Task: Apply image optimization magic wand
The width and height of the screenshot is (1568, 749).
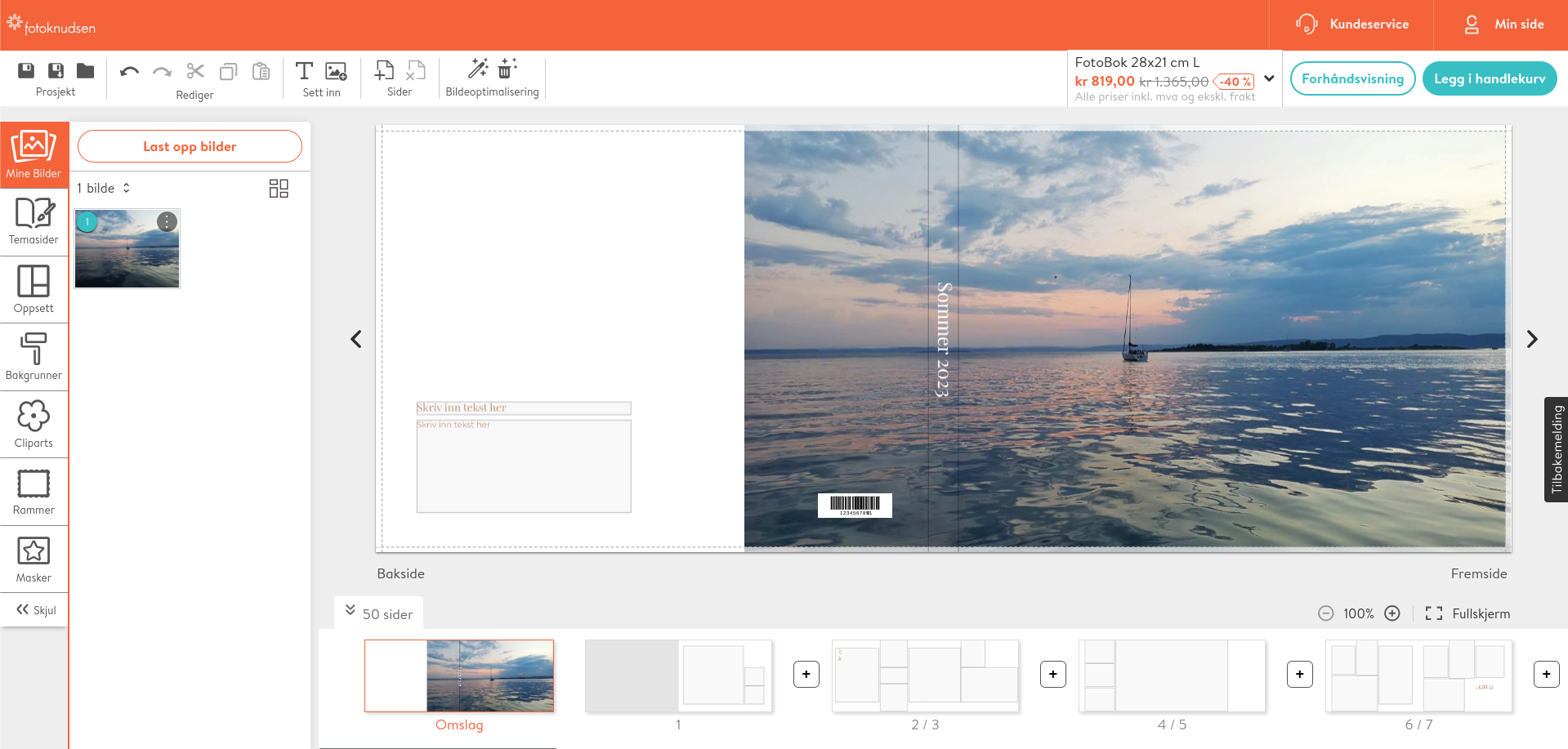Action: 478,69
